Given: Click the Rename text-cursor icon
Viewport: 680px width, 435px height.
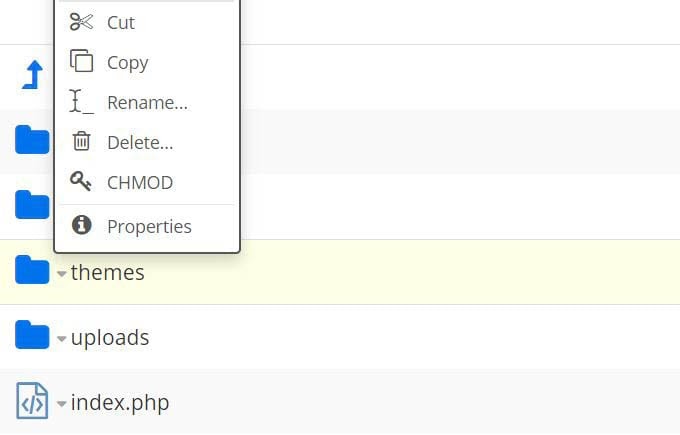Looking at the screenshot, I should [81, 102].
